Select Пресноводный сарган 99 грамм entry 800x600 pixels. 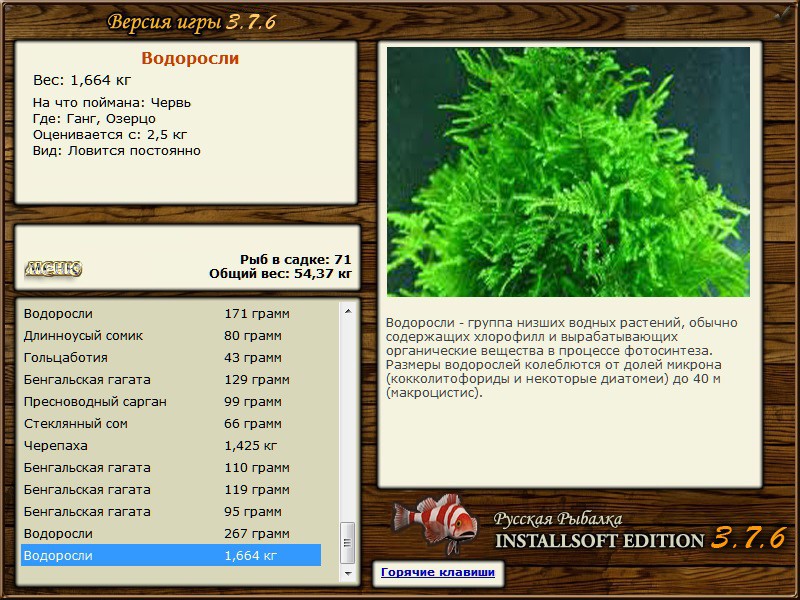click(x=171, y=401)
